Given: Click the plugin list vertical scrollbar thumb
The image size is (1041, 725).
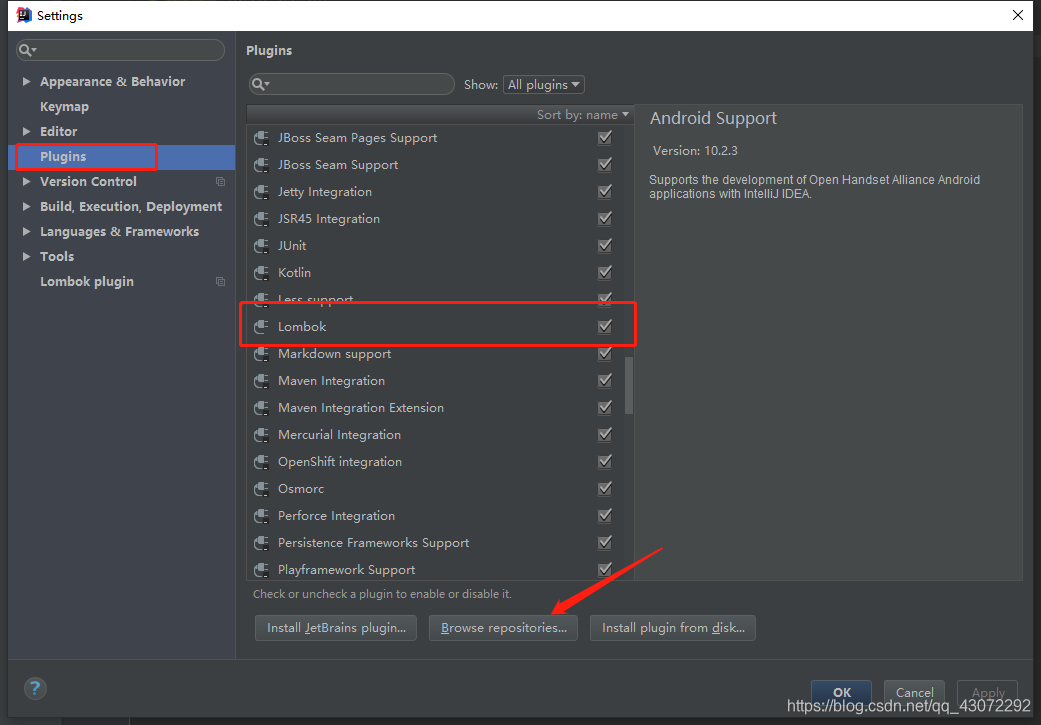Looking at the screenshot, I should [629, 386].
